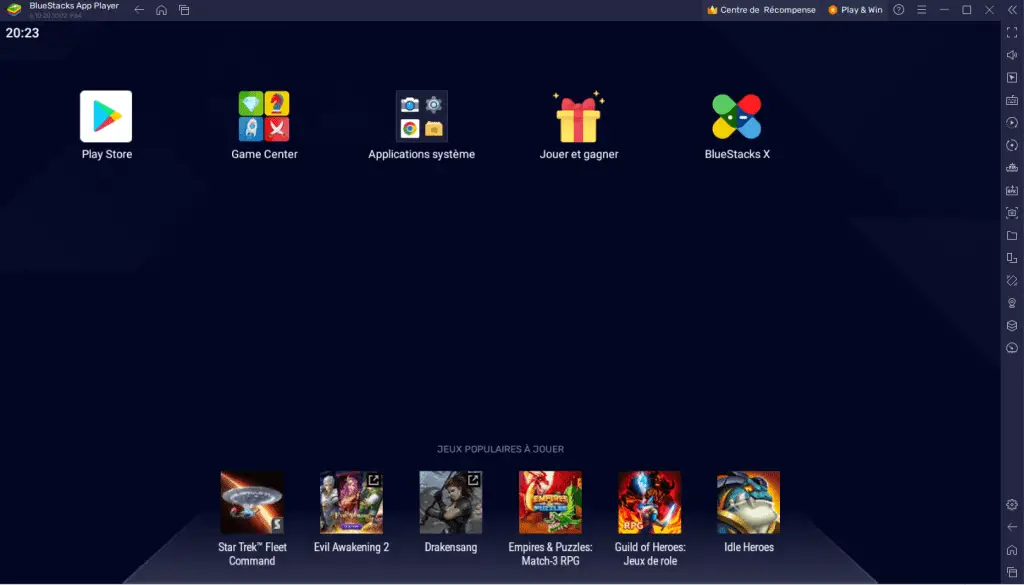Launch Empires & Puzzles: Match-3 RPG
Viewport: 1024px width, 585px height.
tap(550, 502)
